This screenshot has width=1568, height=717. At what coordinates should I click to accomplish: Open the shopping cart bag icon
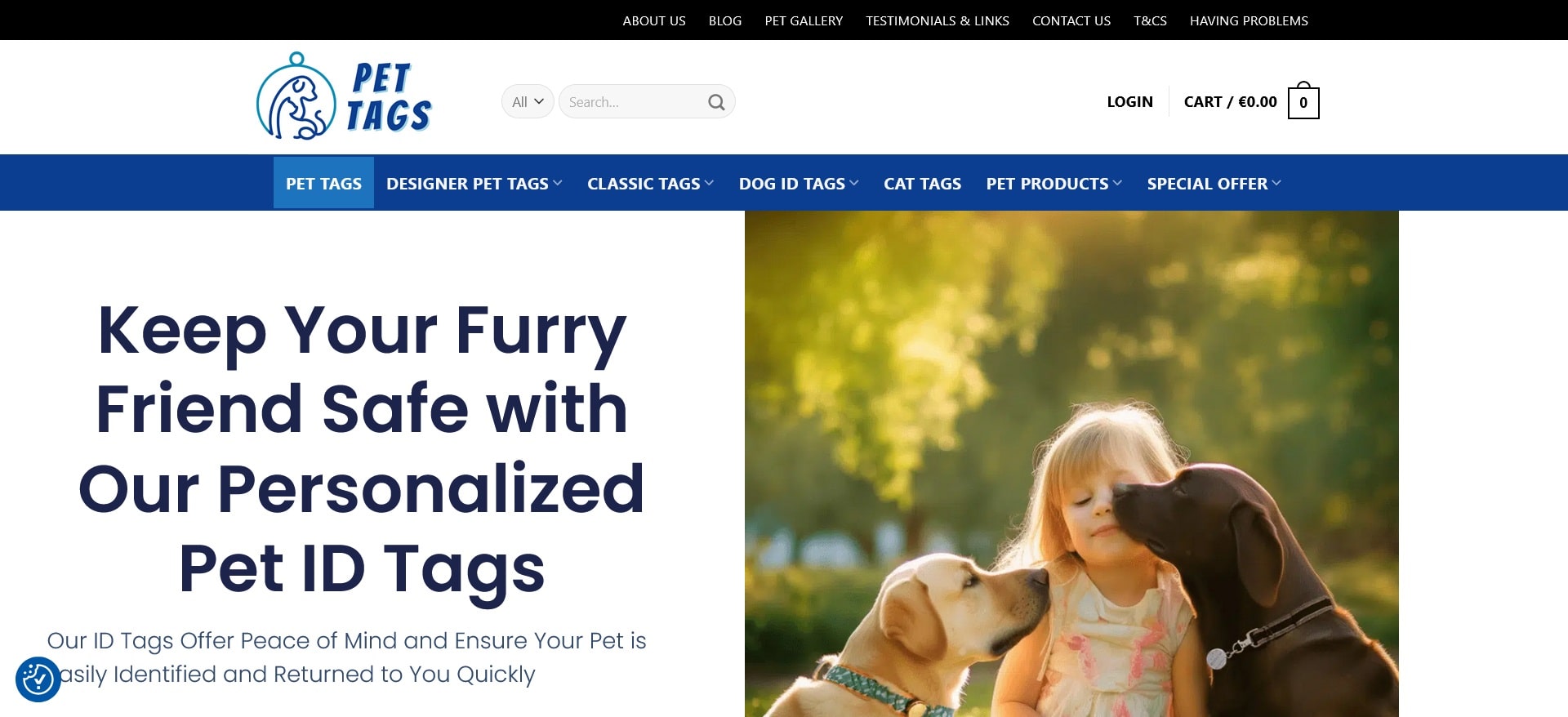click(x=1303, y=101)
